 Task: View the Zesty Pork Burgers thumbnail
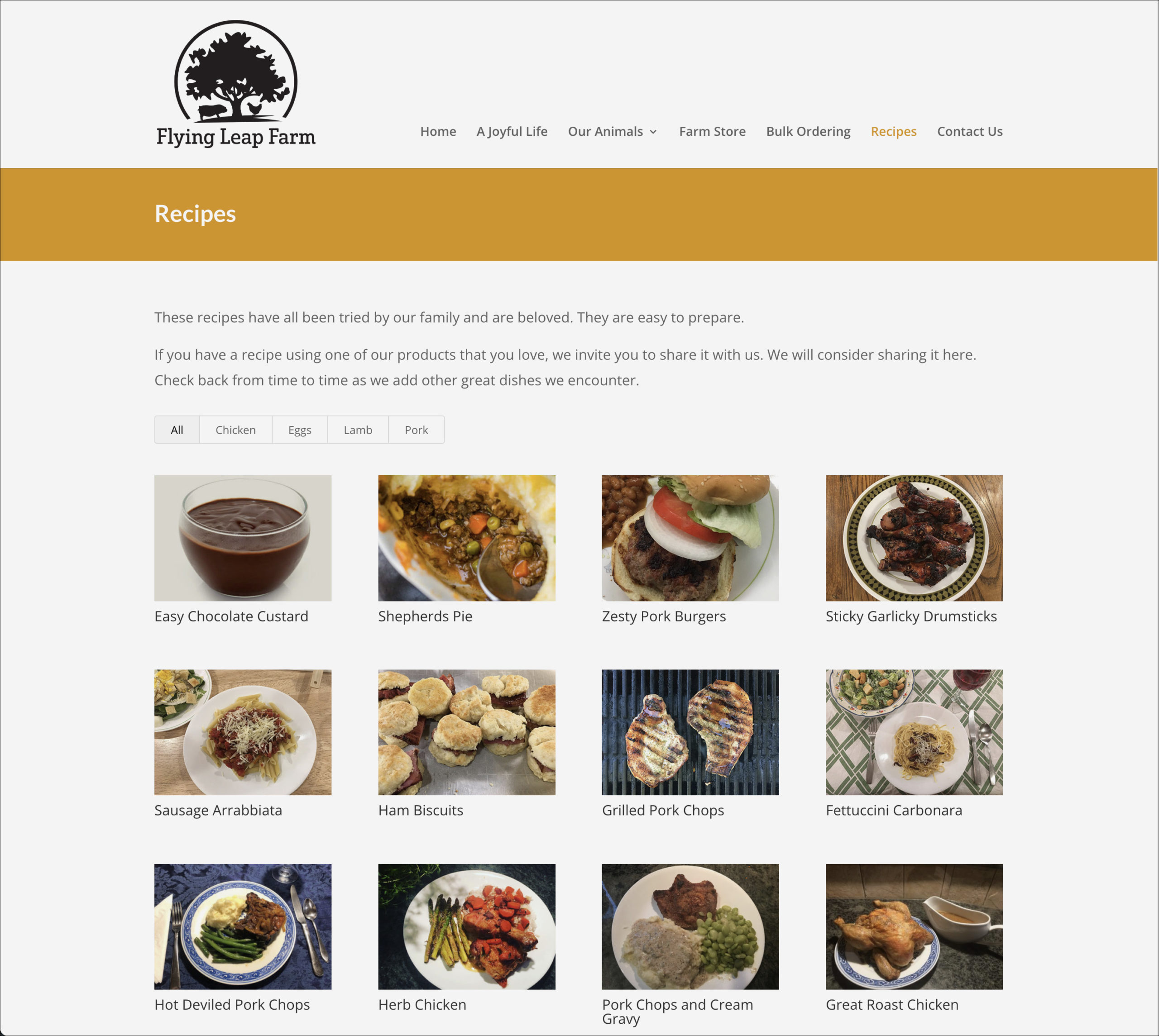click(x=690, y=538)
